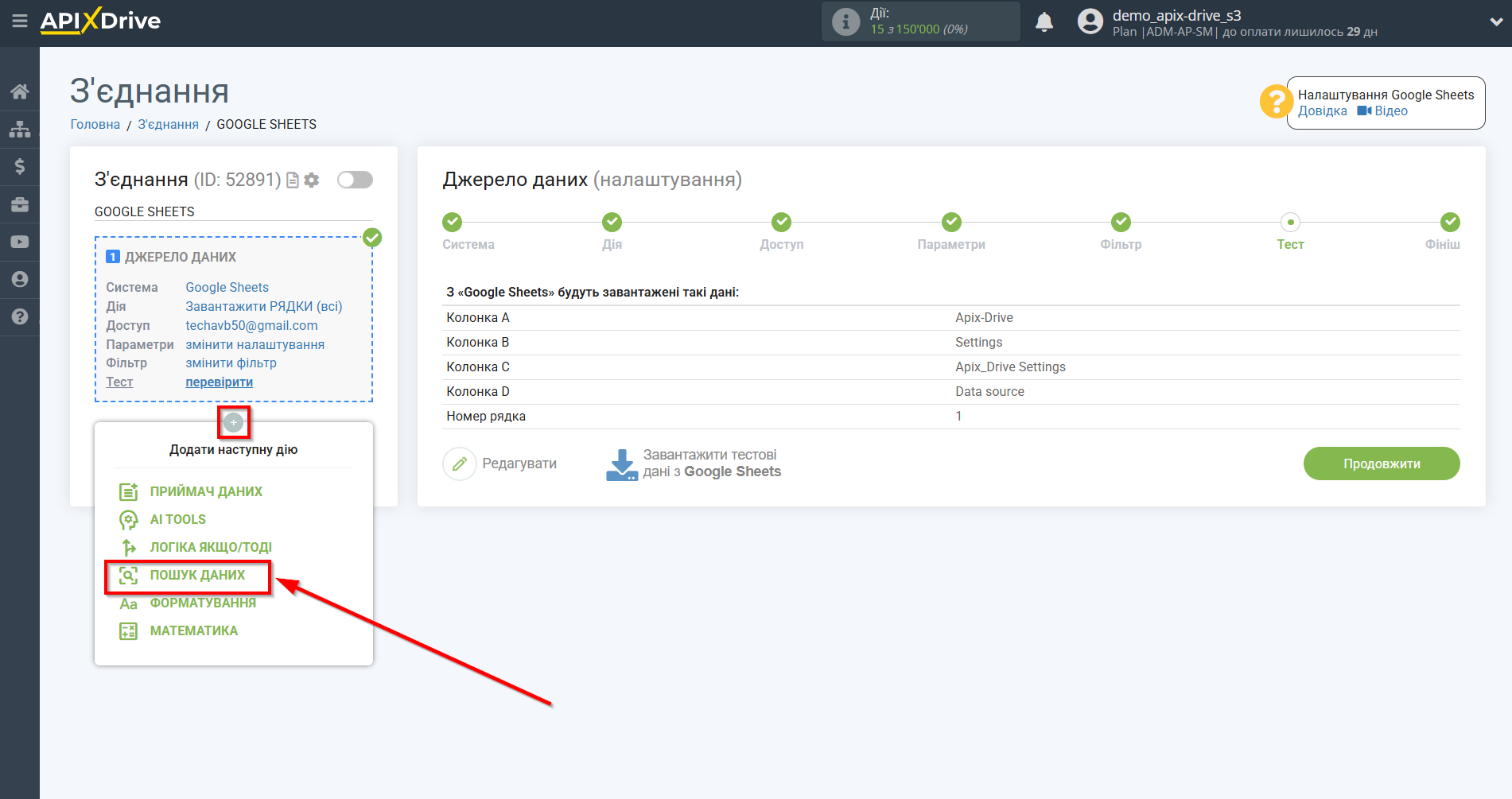The image size is (1512, 799).
Task: Toggle the connection on/off switch
Action: [355, 180]
